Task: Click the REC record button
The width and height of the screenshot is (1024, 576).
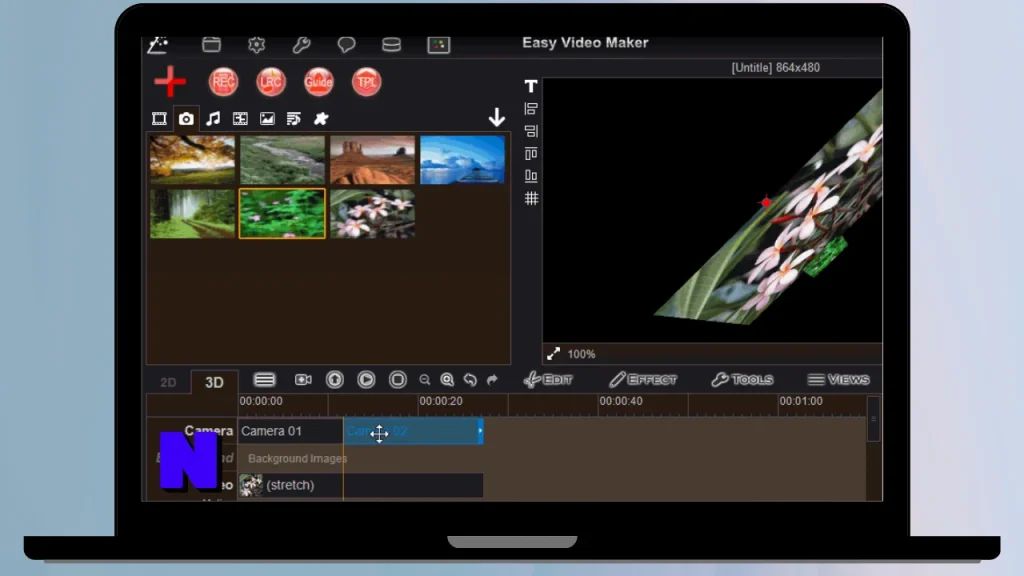Action: tap(223, 82)
